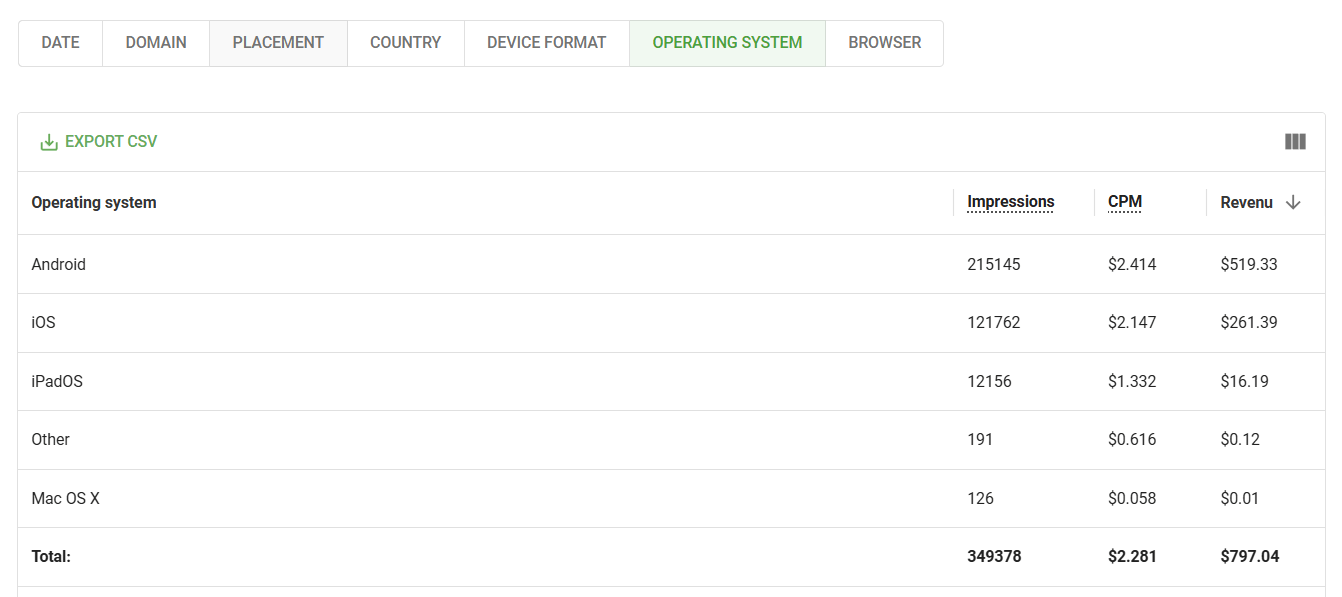This screenshot has width=1342, height=597.
Task: Switch to the Browser tab
Action: [x=885, y=43]
